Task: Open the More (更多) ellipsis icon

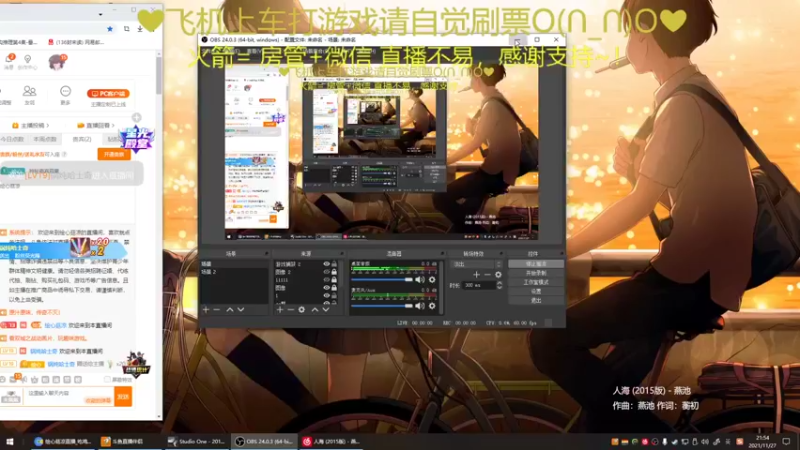Action: [65, 94]
